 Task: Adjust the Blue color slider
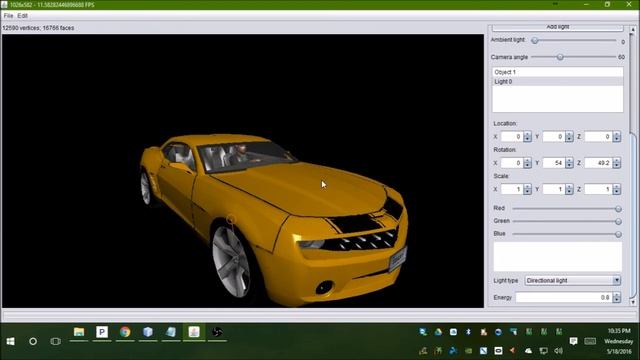click(567, 234)
